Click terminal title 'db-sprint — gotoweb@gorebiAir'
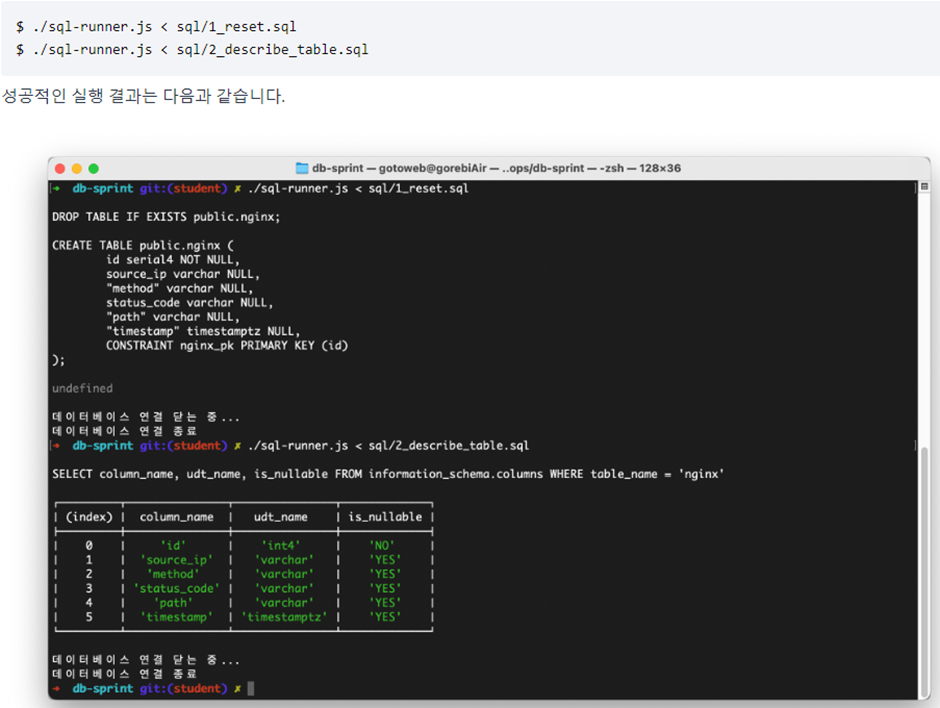This screenshot has height=708, width=940. pyautogui.click(x=399, y=168)
